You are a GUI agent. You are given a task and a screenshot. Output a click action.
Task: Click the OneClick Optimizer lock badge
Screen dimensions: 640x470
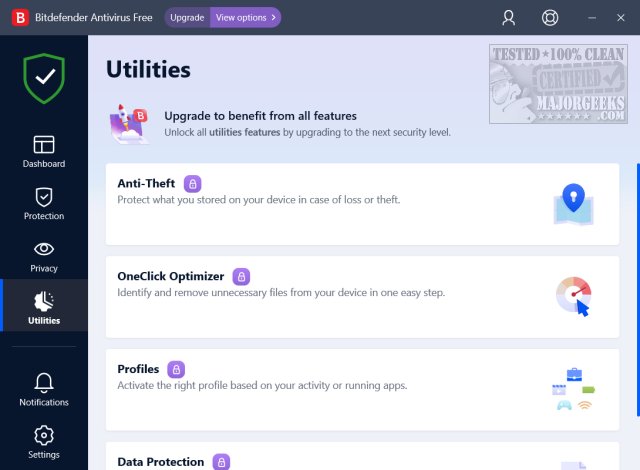[x=241, y=276]
